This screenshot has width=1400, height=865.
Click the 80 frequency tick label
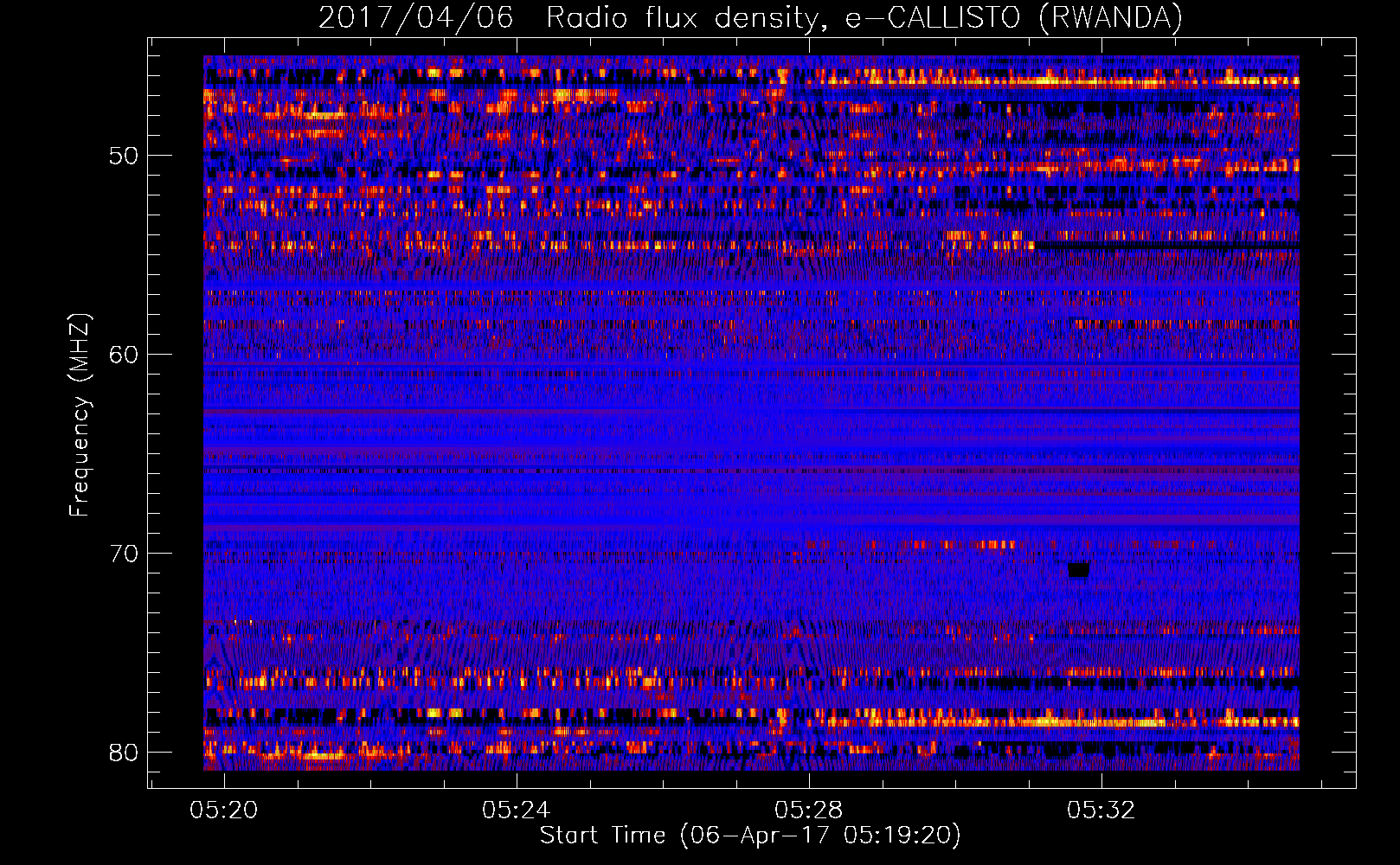coord(124,752)
